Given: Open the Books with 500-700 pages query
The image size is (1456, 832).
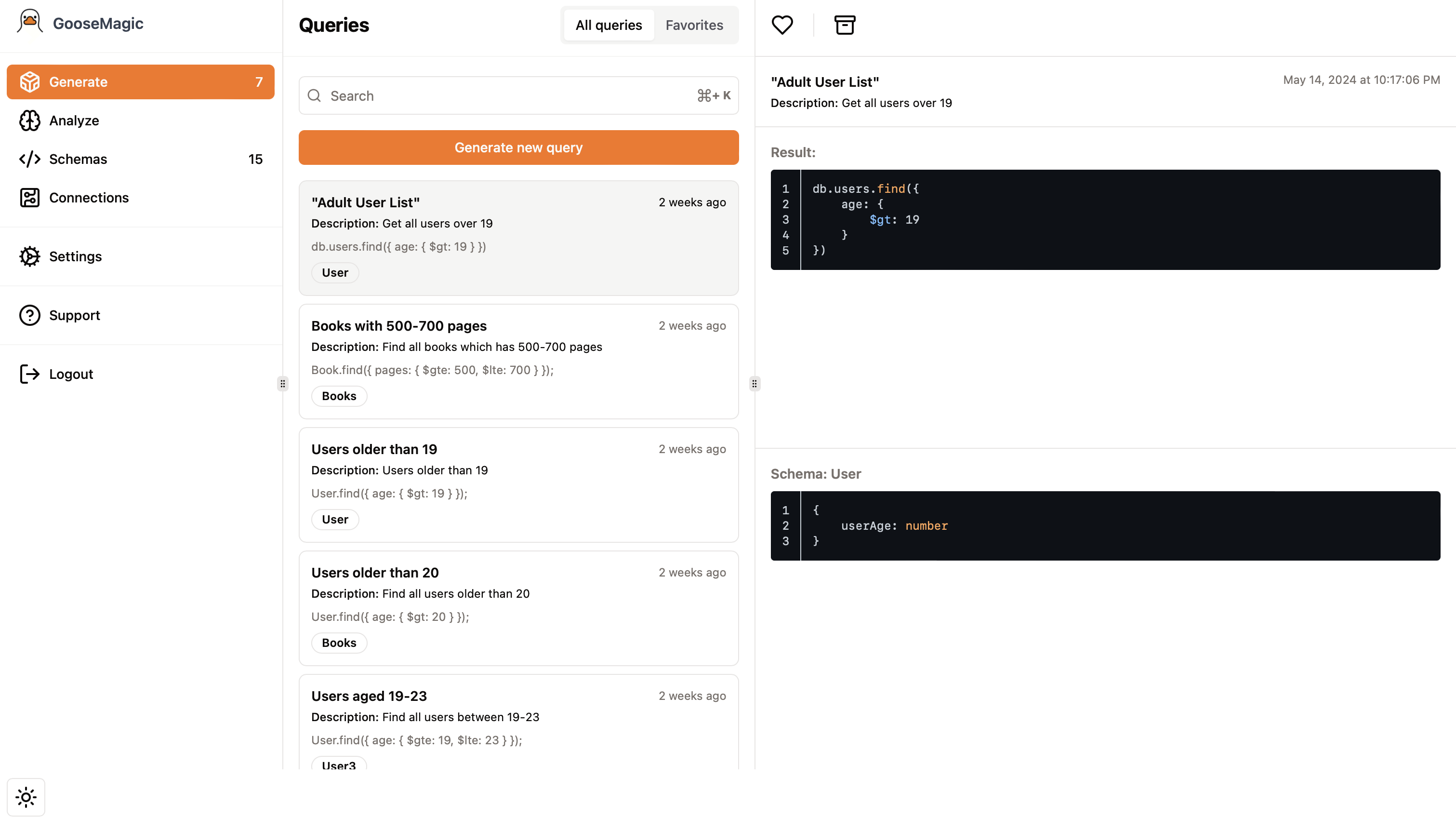Looking at the screenshot, I should pos(518,361).
